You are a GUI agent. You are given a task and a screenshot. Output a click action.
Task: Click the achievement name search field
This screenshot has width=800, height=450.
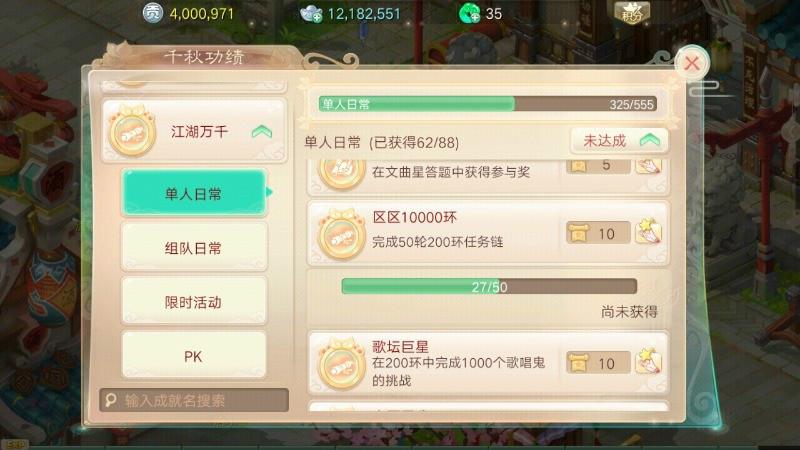point(194,400)
